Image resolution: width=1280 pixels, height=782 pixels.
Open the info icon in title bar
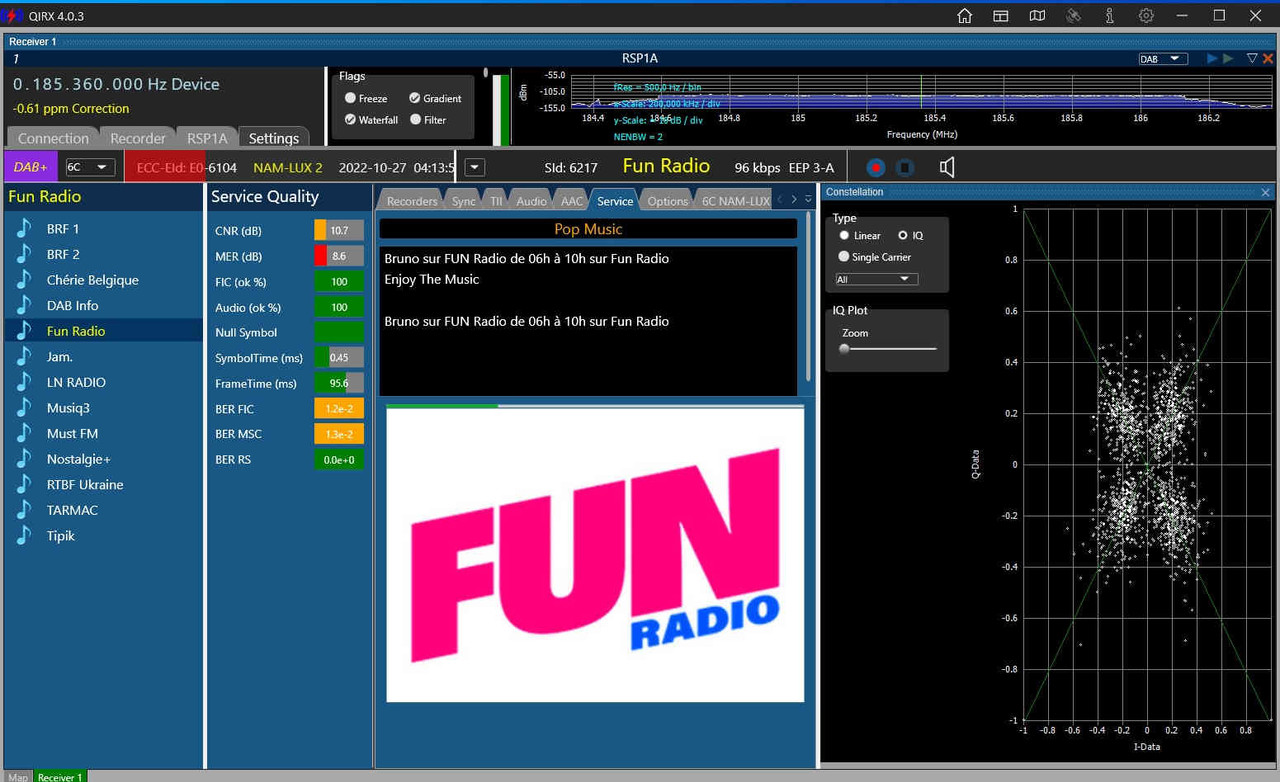1110,16
